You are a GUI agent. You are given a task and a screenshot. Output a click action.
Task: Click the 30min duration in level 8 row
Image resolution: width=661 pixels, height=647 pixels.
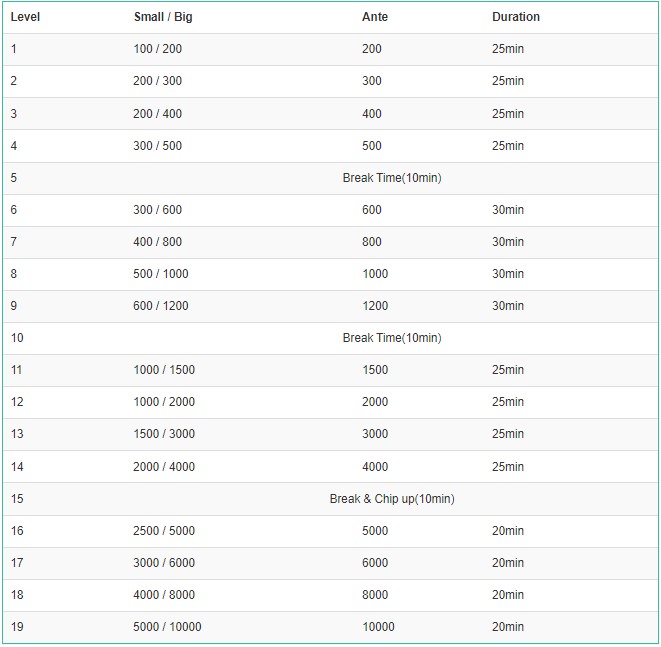[508, 274]
